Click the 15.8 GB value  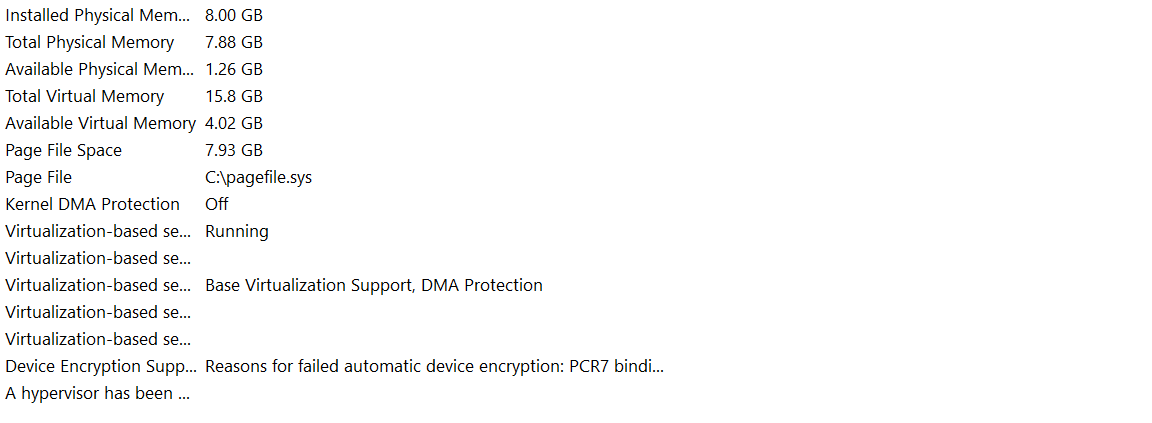pyautogui.click(x=234, y=96)
